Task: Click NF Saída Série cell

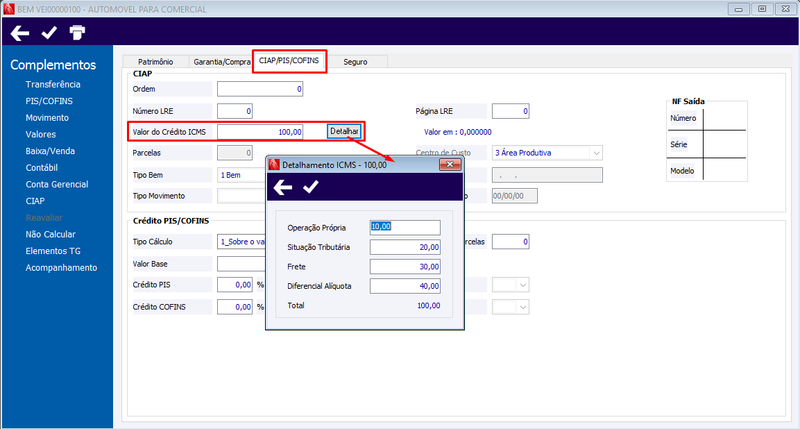Action: pos(724,144)
